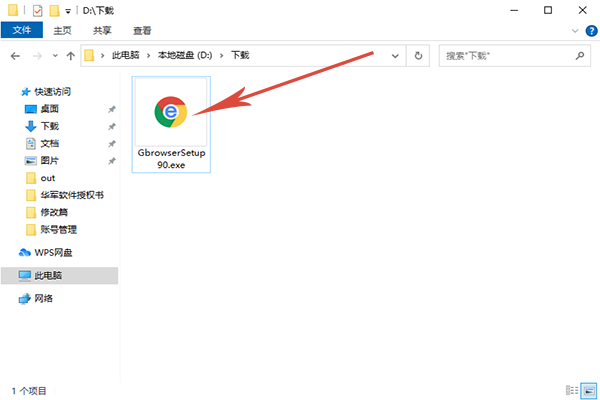600x400 pixels.
Task: Select WPS网盘 in the navigation pane
Action: pyautogui.click(x=53, y=253)
